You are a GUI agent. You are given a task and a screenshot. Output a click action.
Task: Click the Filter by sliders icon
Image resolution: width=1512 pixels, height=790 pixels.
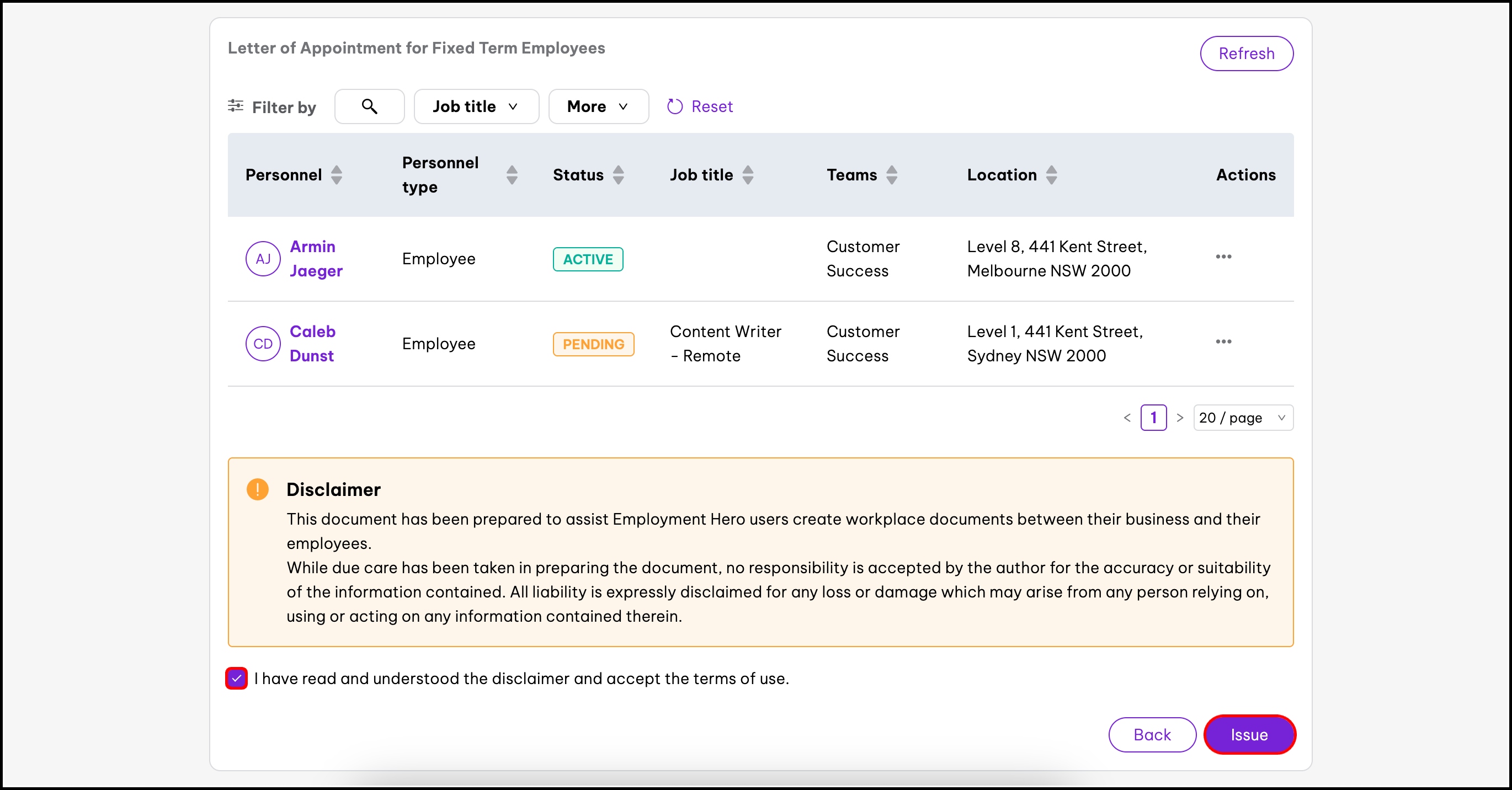[236, 106]
